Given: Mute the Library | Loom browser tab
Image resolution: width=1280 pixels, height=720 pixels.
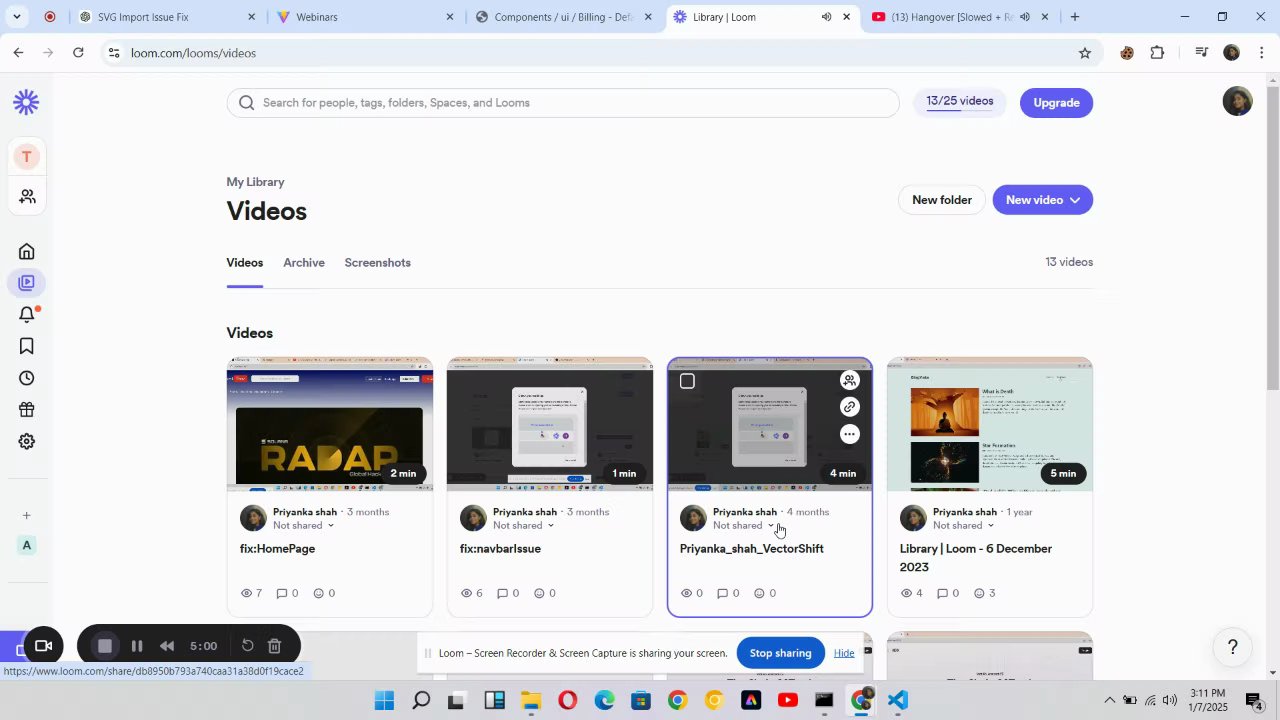Looking at the screenshot, I should tap(826, 17).
